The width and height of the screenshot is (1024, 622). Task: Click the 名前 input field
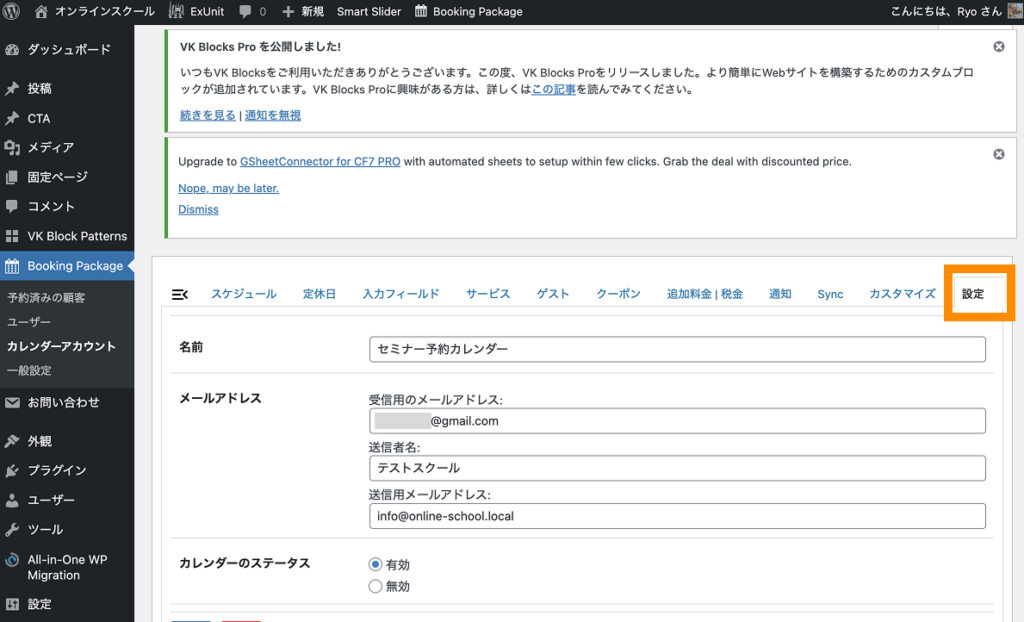[x=676, y=349]
